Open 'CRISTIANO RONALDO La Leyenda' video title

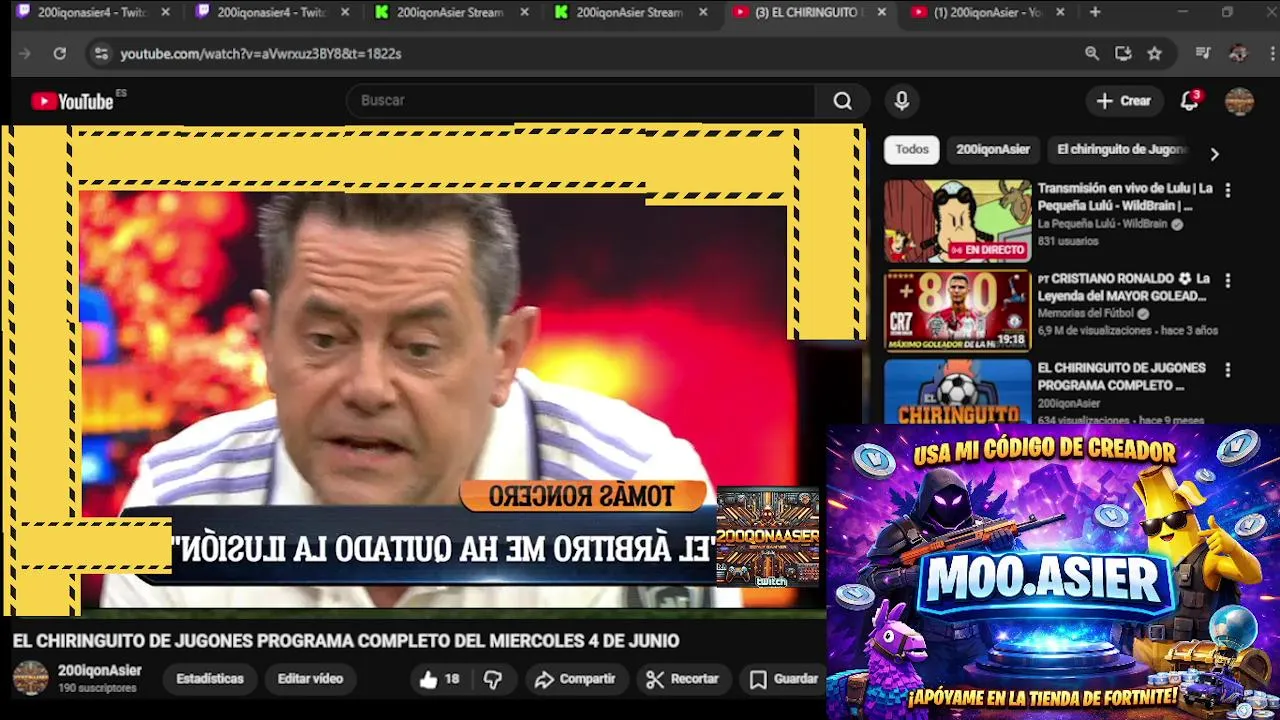point(1124,287)
